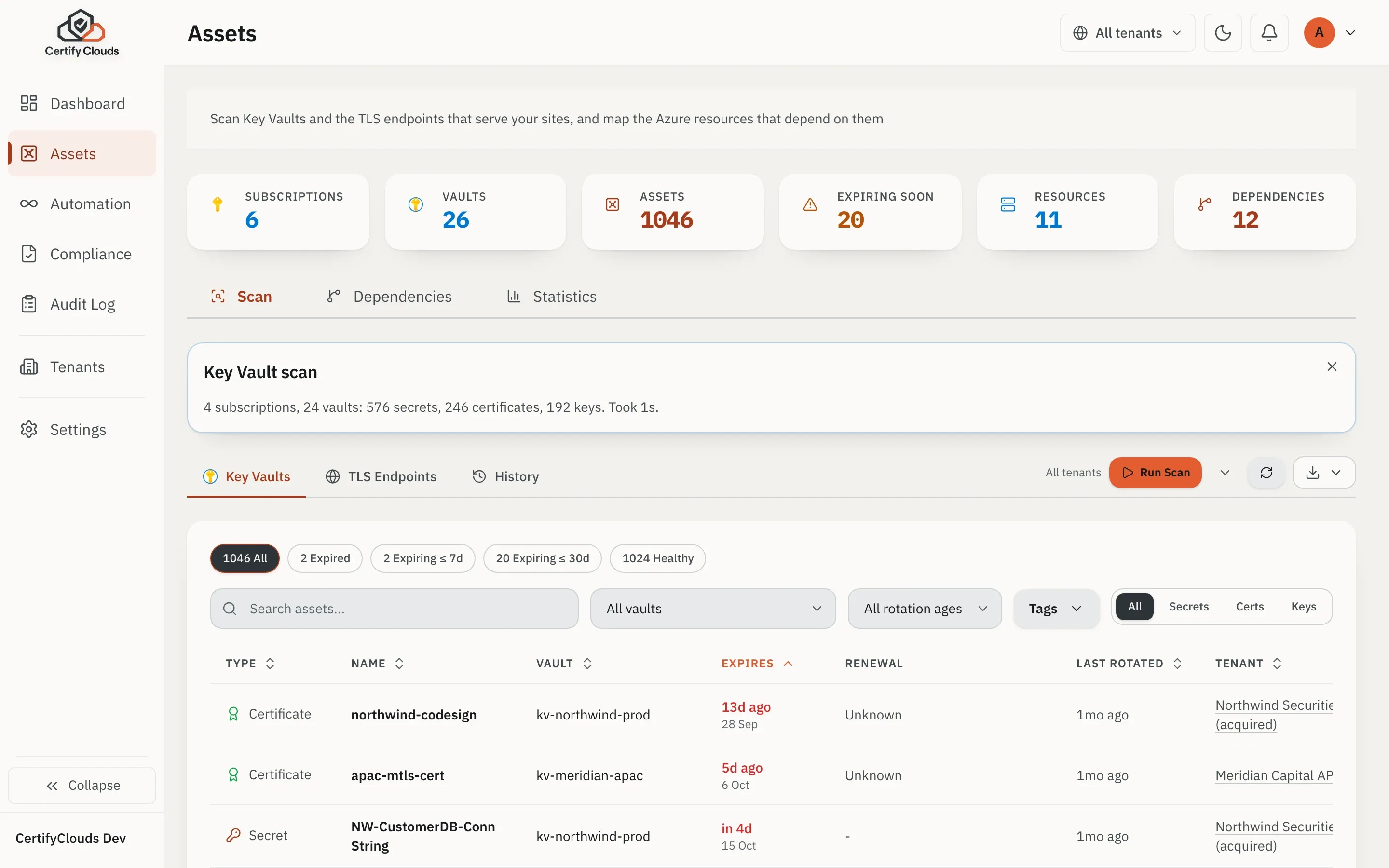Open the Audit Log page
The height and width of the screenshot is (868, 1389).
click(82, 304)
